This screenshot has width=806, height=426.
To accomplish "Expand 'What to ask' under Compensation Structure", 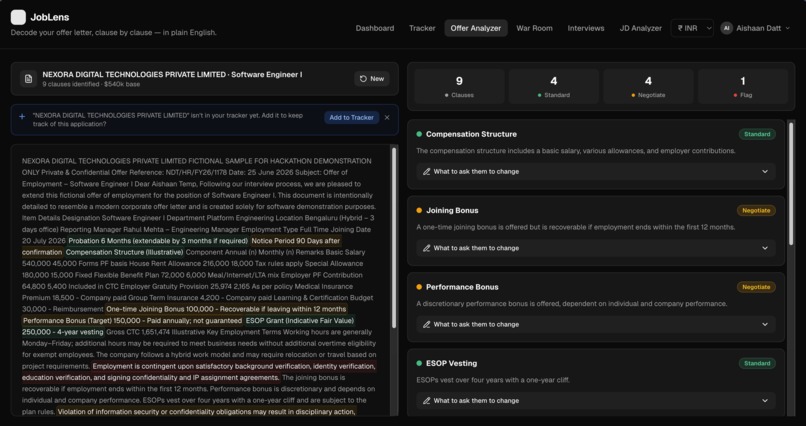I will (596, 172).
